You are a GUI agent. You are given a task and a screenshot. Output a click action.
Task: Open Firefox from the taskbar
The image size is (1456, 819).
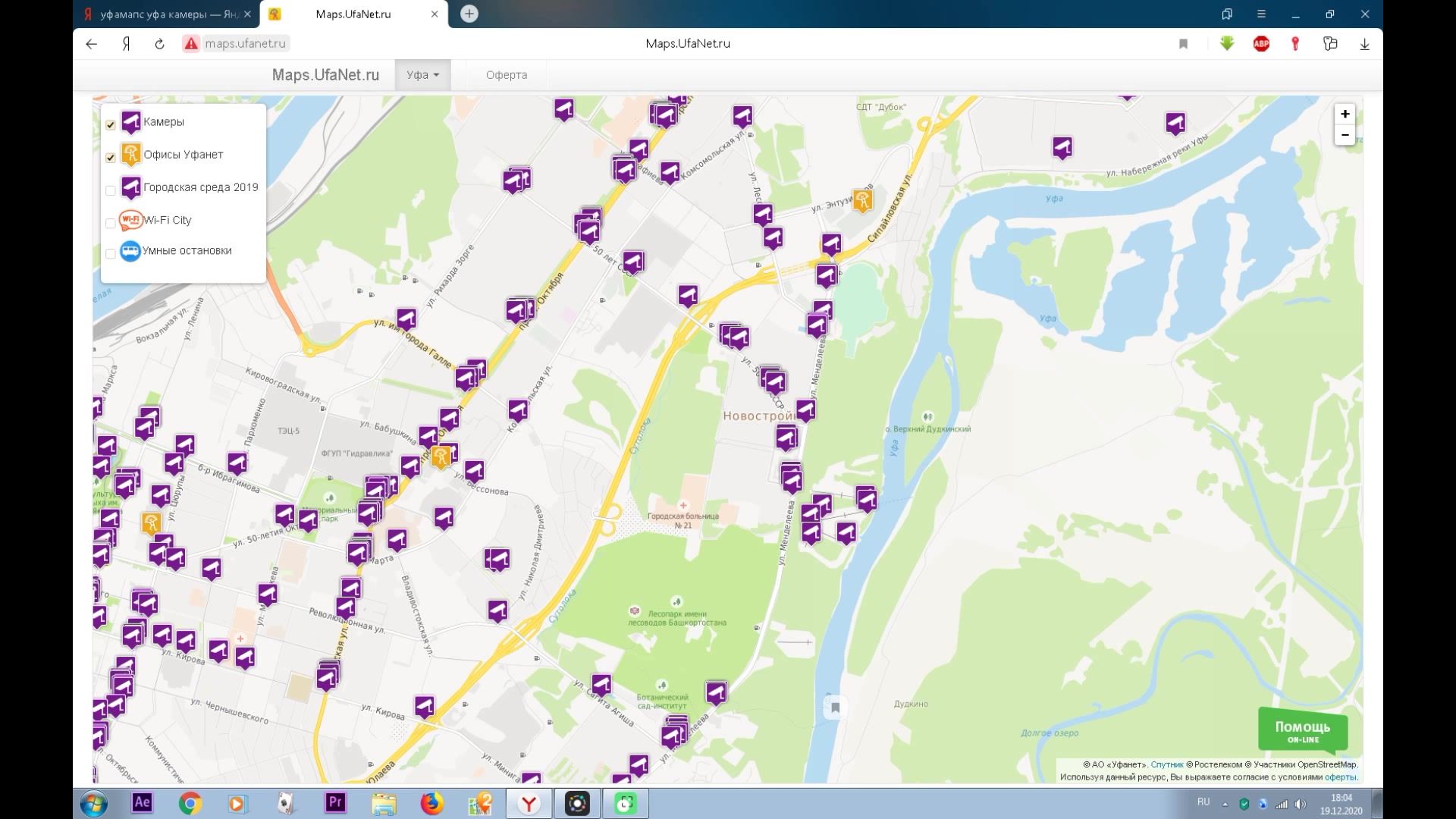[x=431, y=804]
